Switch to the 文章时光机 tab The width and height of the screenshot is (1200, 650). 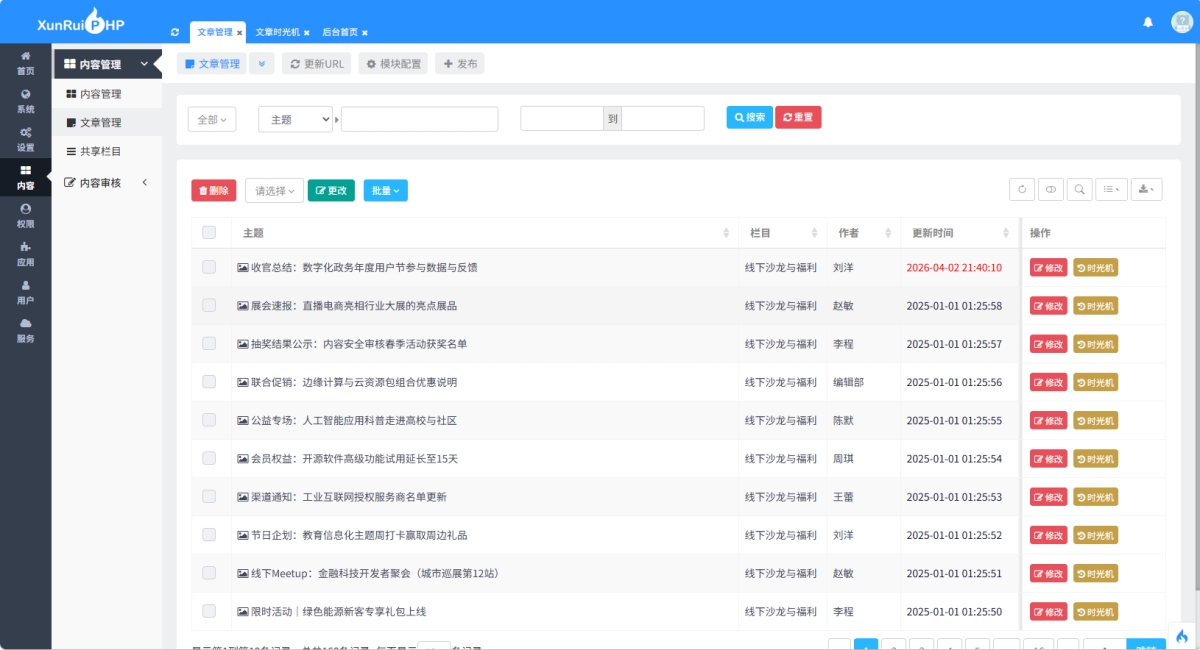[x=280, y=31]
